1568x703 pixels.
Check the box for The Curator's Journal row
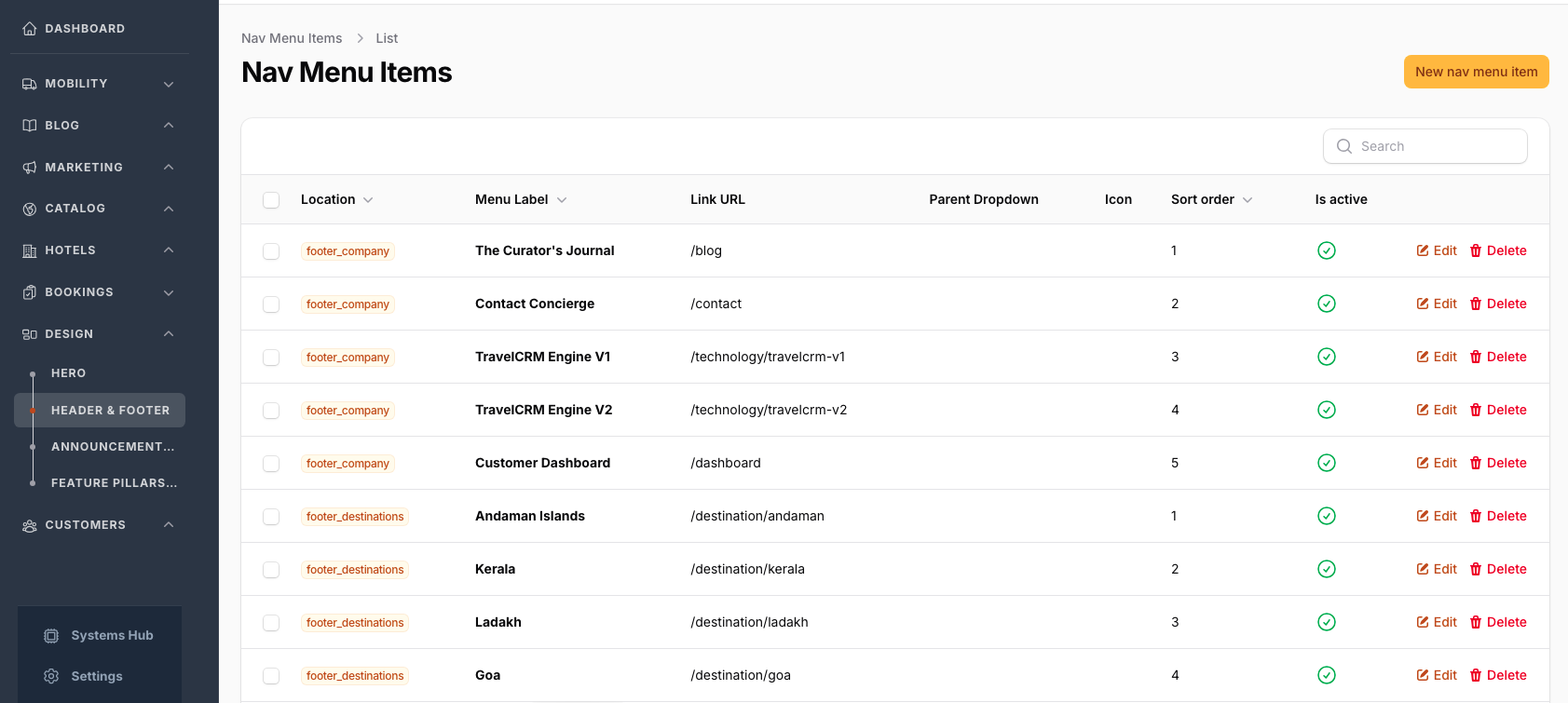pos(271,251)
